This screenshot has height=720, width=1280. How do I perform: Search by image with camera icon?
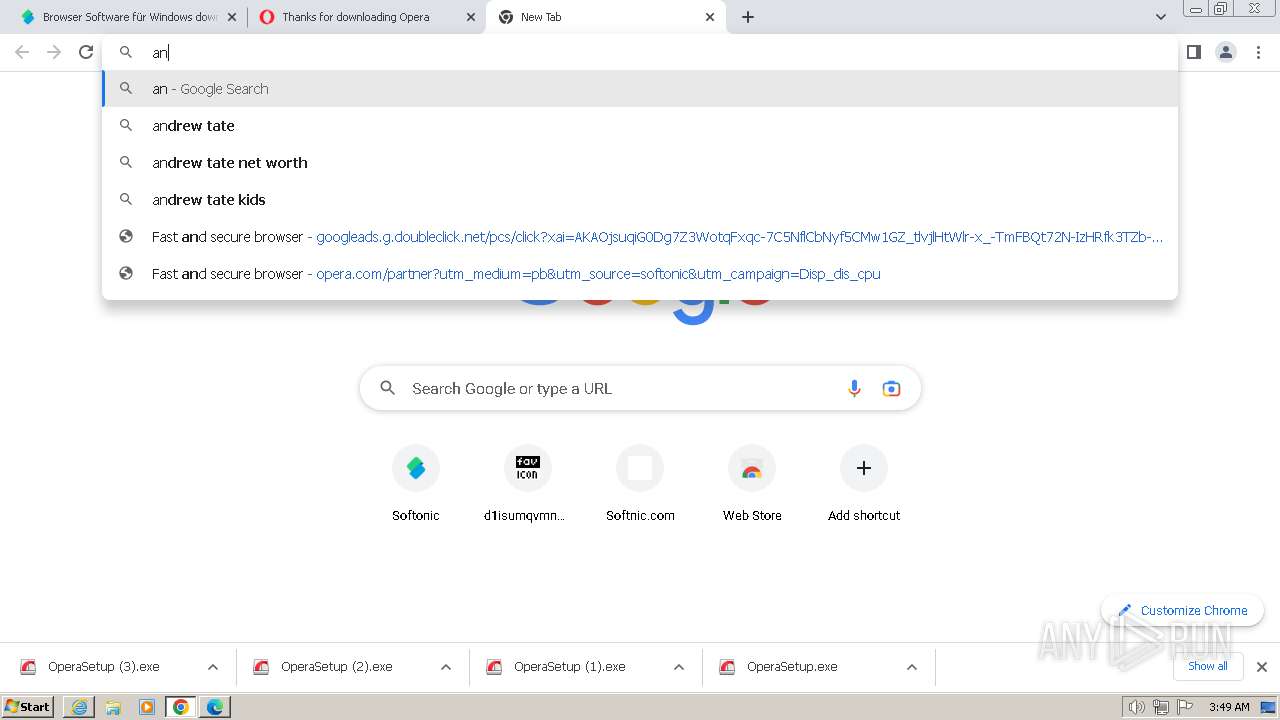pyautogui.click(x=891, y=389)
